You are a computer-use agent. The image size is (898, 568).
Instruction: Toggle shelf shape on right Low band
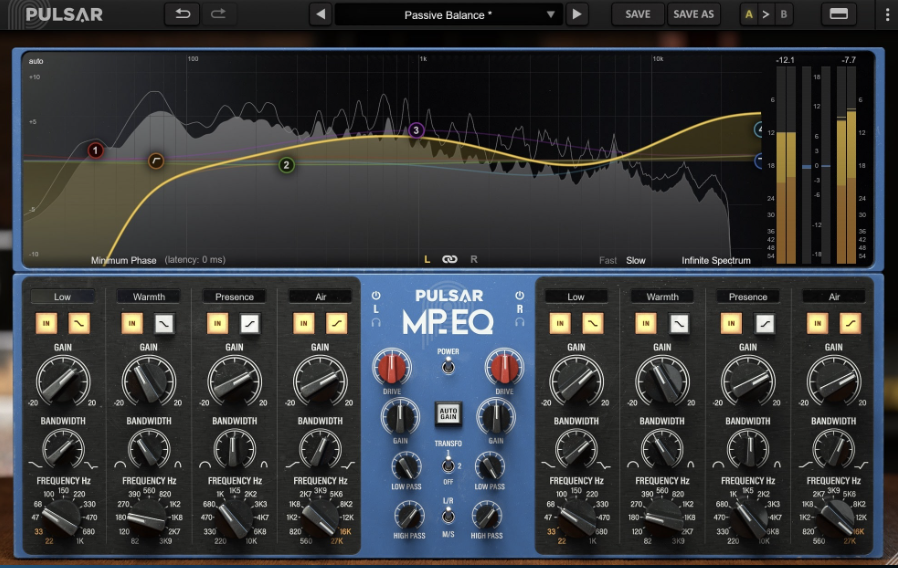click(x=592, y=324)
